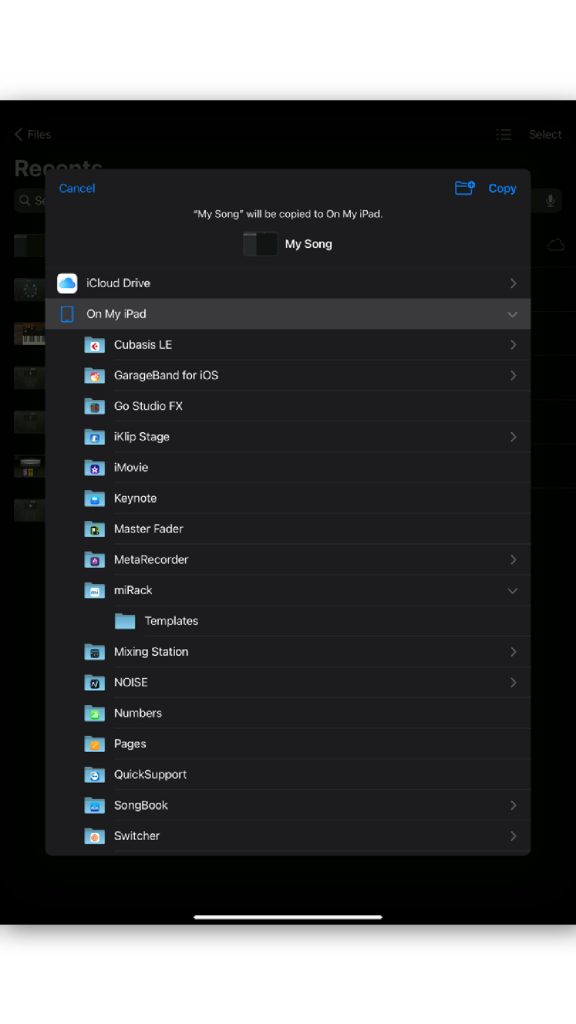Image resolution: width=576 pixels, height=1024 pixels.
Task: Choose the QuickSupport folder name
Action: click(150, 775)
